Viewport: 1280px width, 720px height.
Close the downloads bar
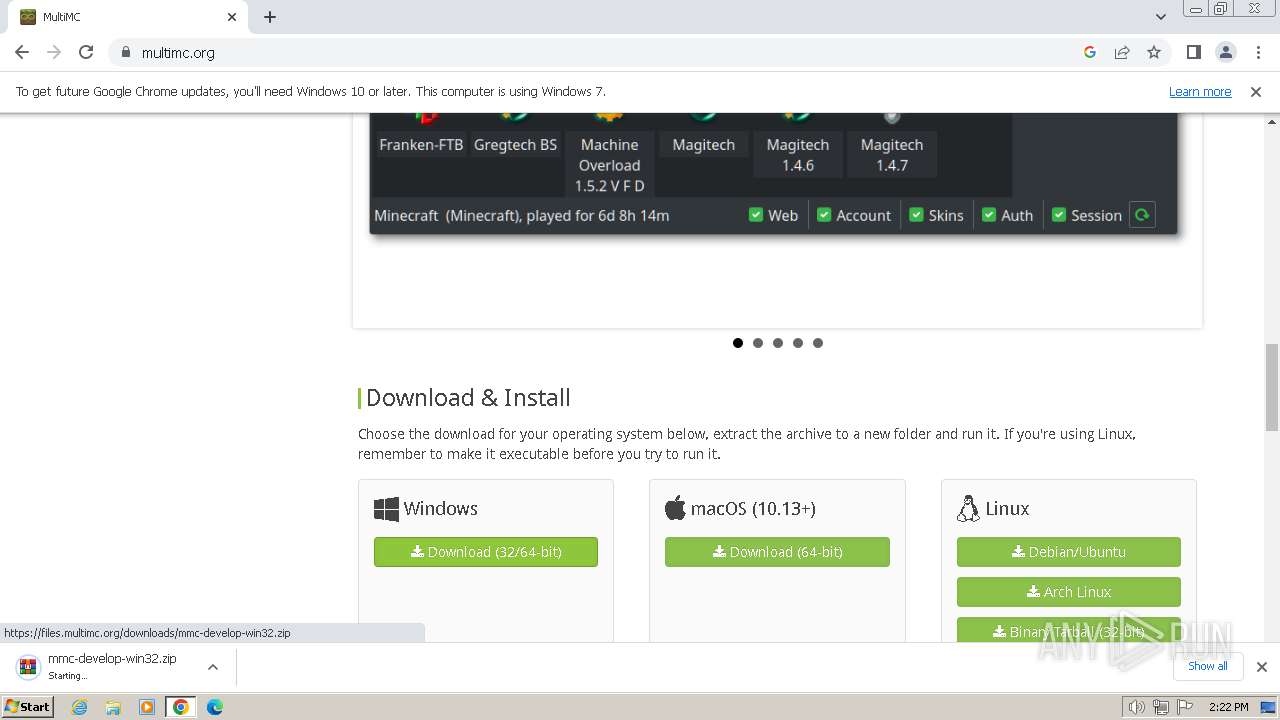coord(1262,666)
